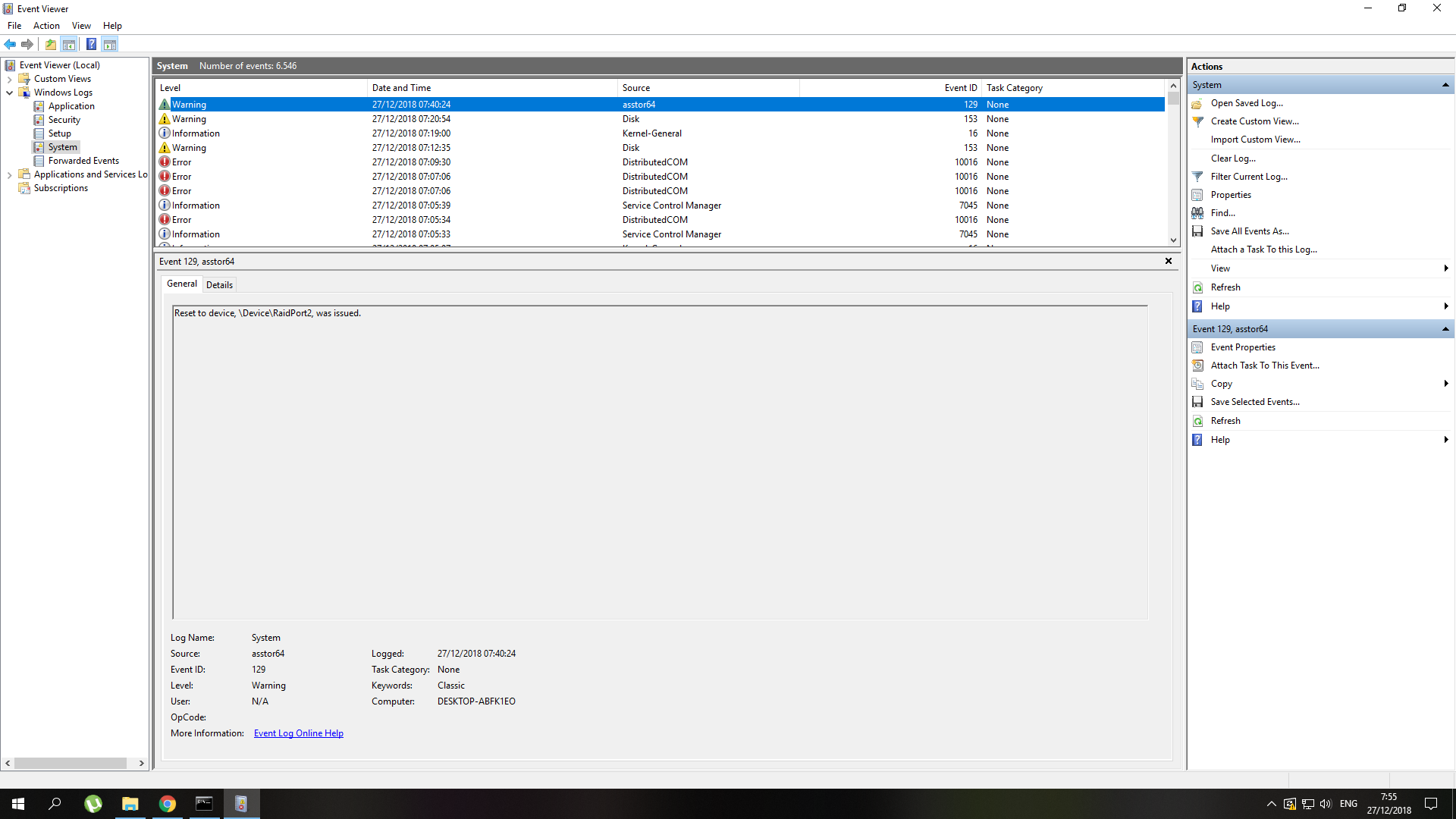Click Save All Events As action
This screenshot has width=1456, height=819.
(x=1249, y=231)
